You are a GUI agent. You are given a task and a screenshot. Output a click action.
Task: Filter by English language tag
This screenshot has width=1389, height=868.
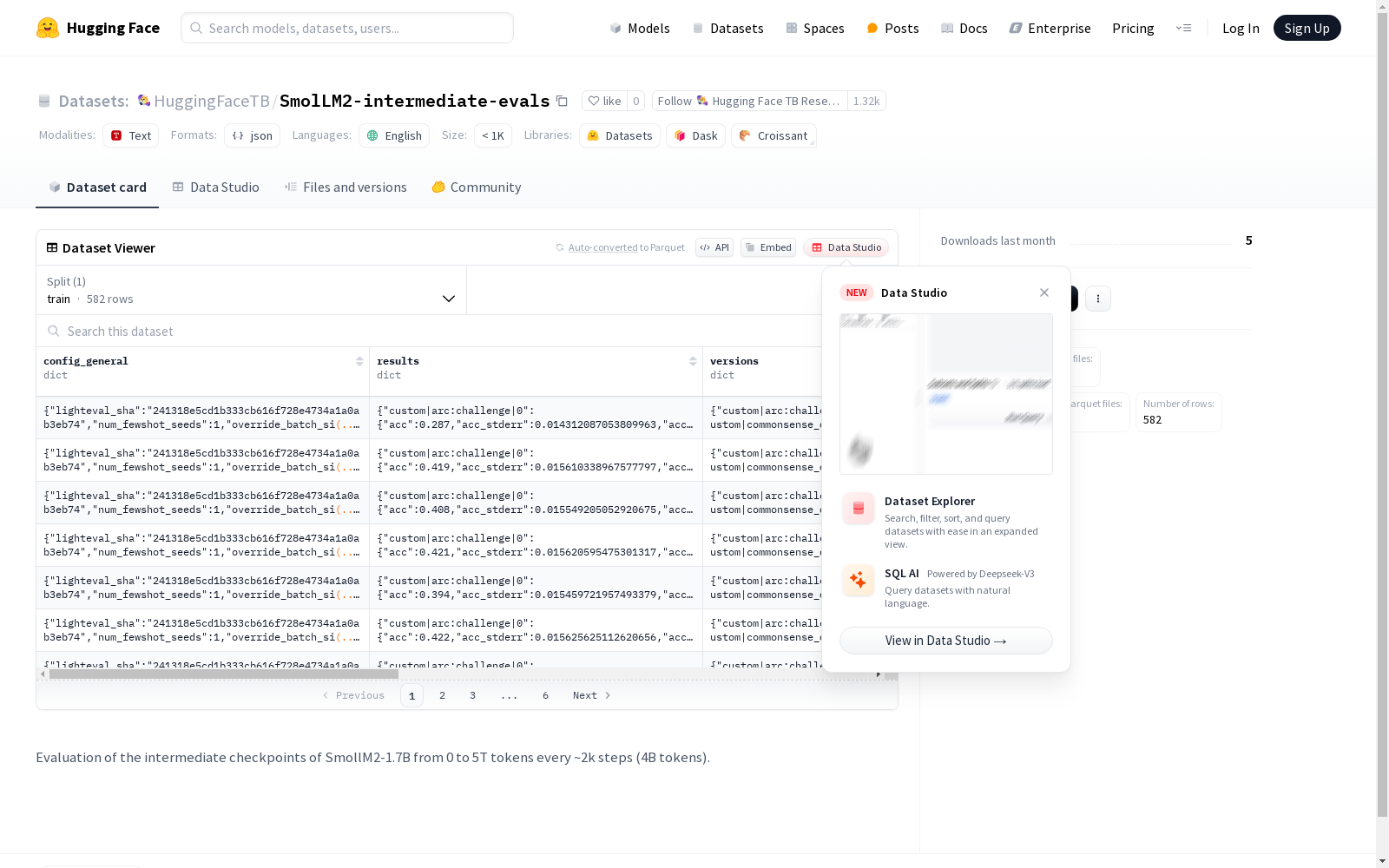pyautogui.click(x=394, y=135)
